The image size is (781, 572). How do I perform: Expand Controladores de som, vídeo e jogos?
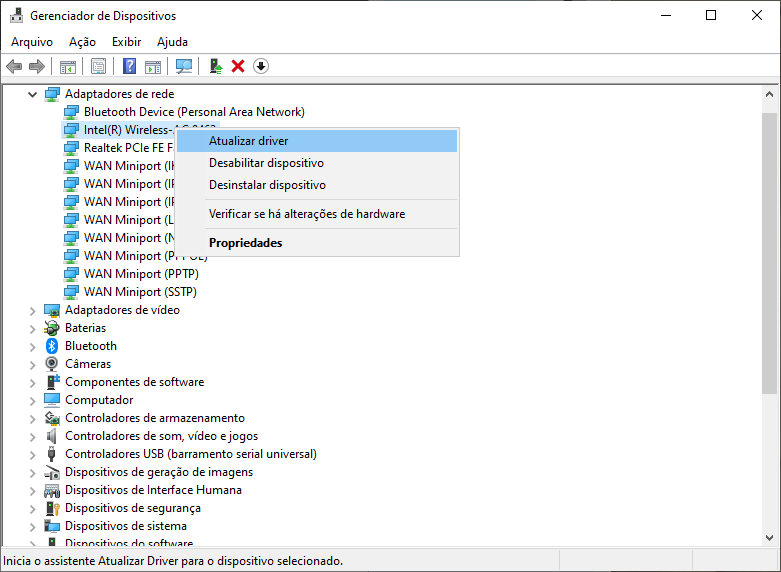coord(32,437)
